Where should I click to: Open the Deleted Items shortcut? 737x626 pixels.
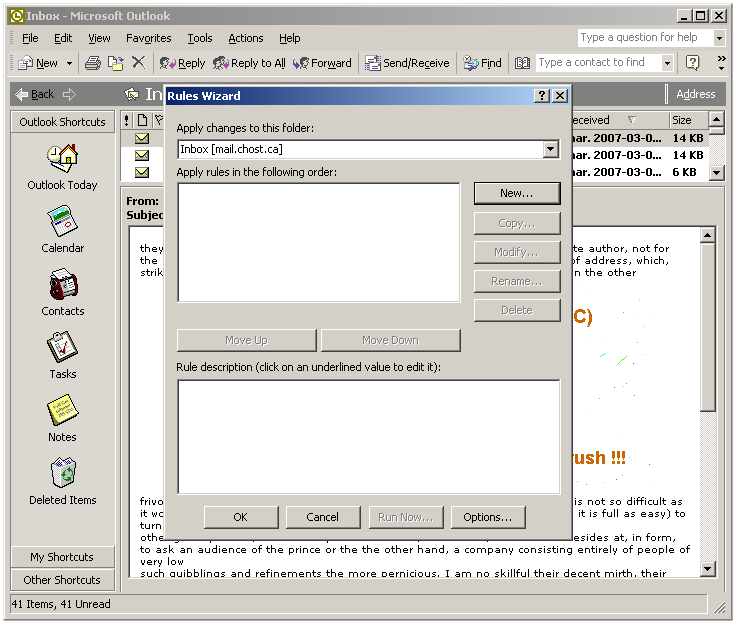(x=63, y=481)
